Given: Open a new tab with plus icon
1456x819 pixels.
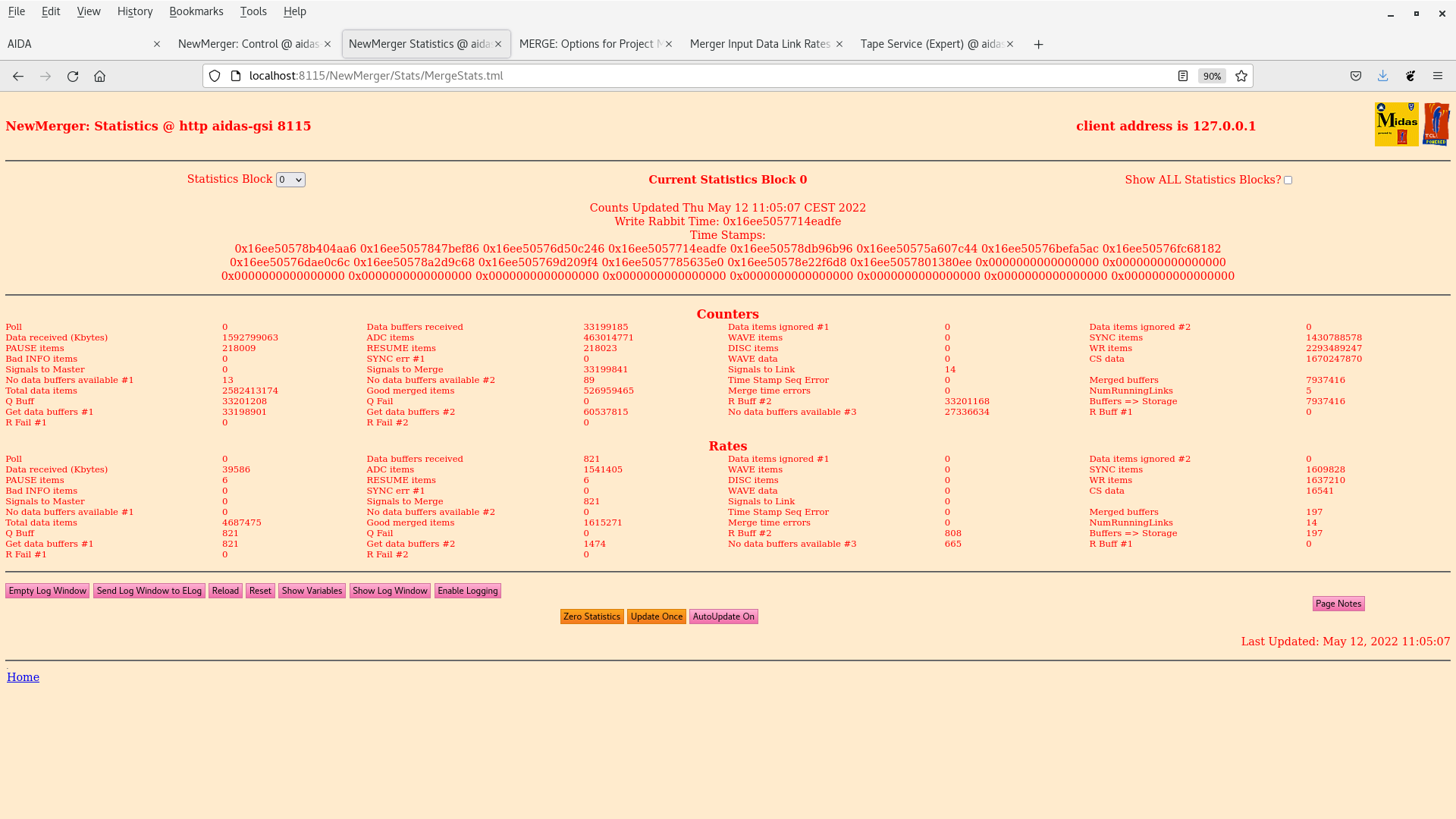Looking at the screenshot, I should [x=1039, y=44].
